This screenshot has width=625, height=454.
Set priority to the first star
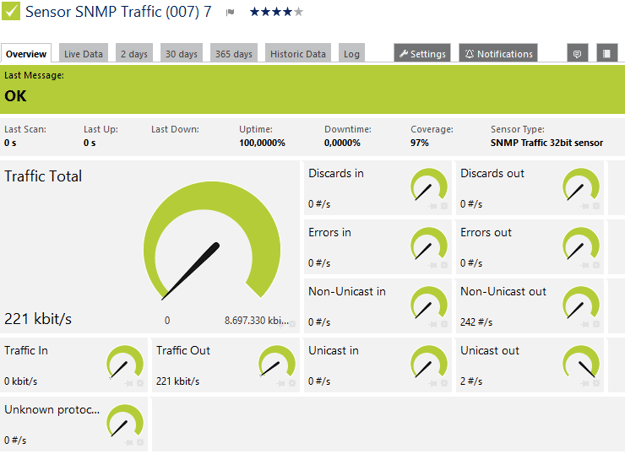[254, 12]
